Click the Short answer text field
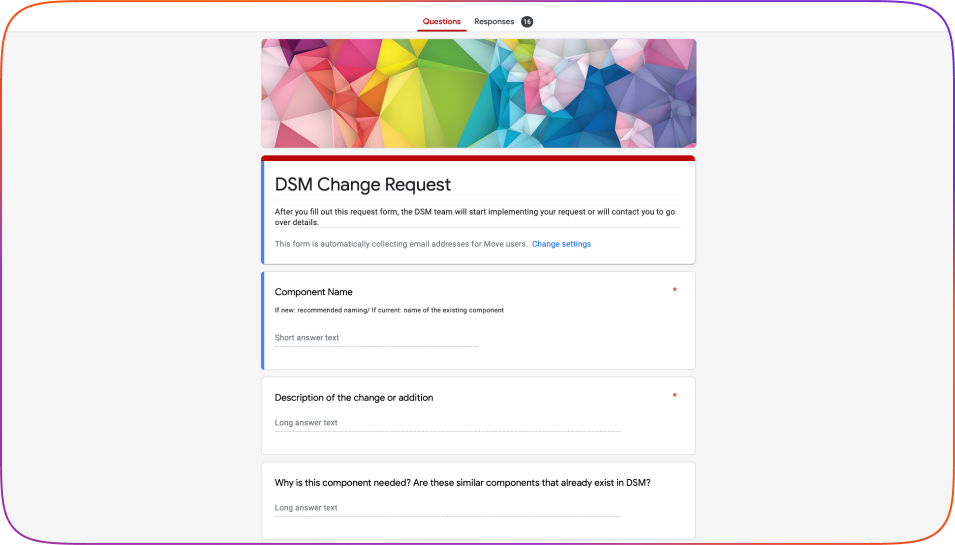Viewport: 955px width, 545px height. click(376, 338)
